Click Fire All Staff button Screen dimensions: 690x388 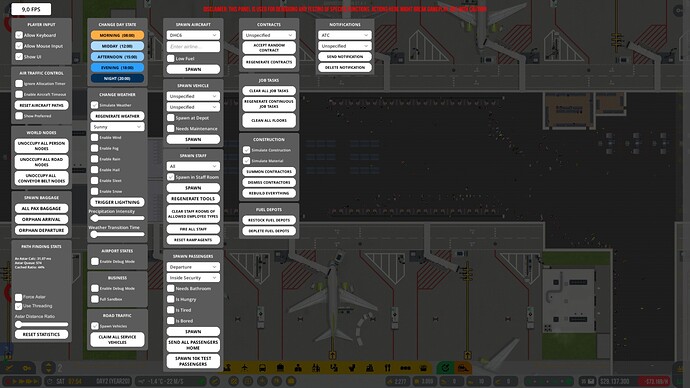click(x=193, y=229)
